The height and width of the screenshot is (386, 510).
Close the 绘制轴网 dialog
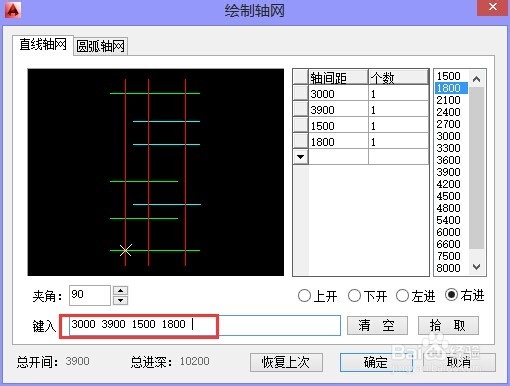pos(493,7)
